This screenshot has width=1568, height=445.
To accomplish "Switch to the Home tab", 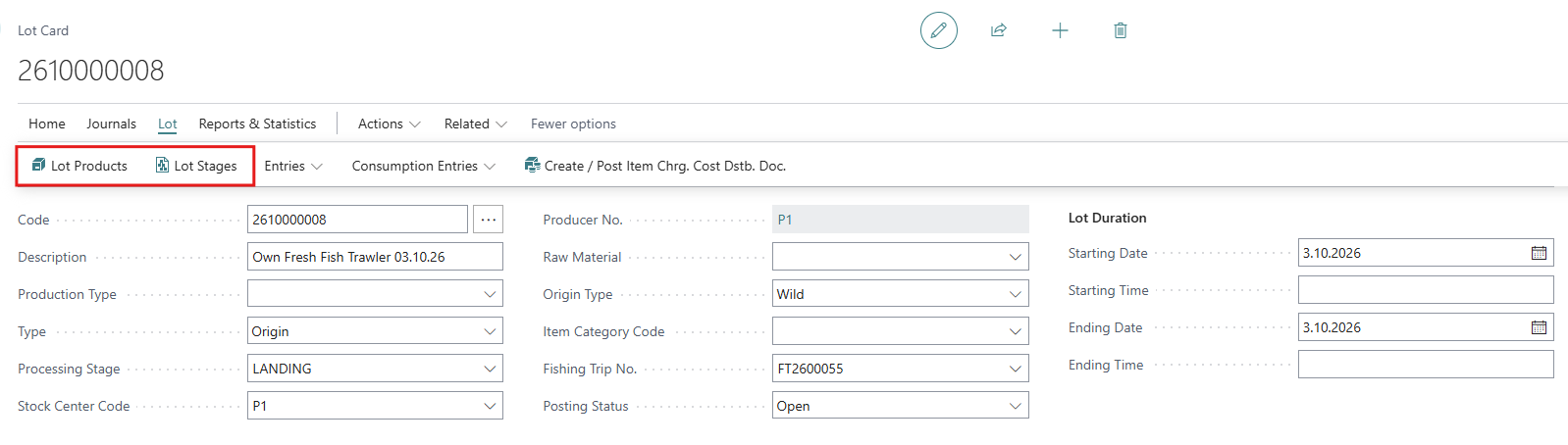I will tap(47, 124).
